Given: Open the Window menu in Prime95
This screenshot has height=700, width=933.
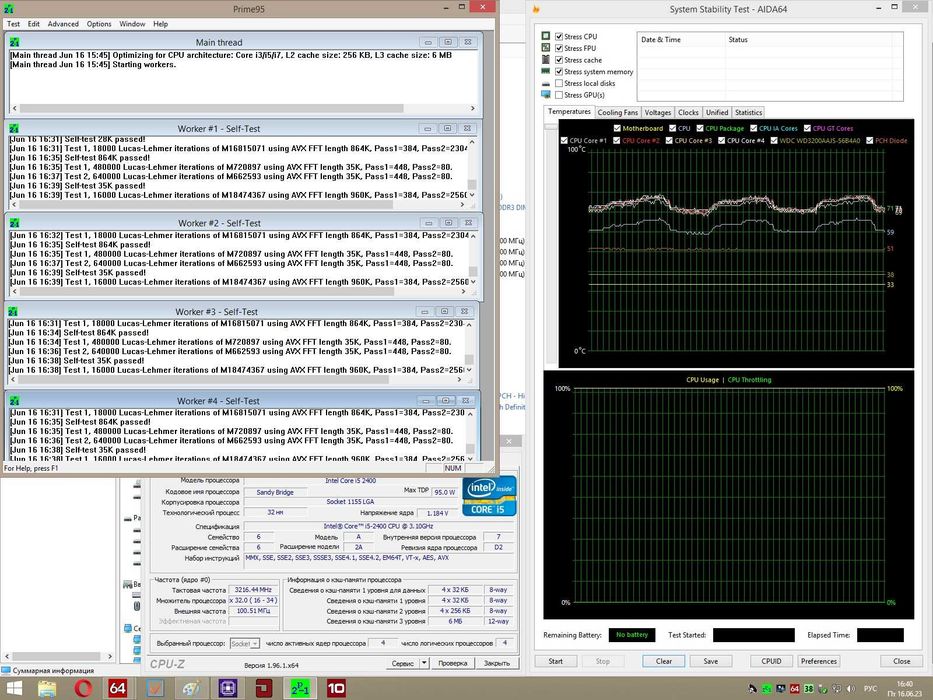Looking at the screenshot, I should pyautogui.click(x=132, y=24).
